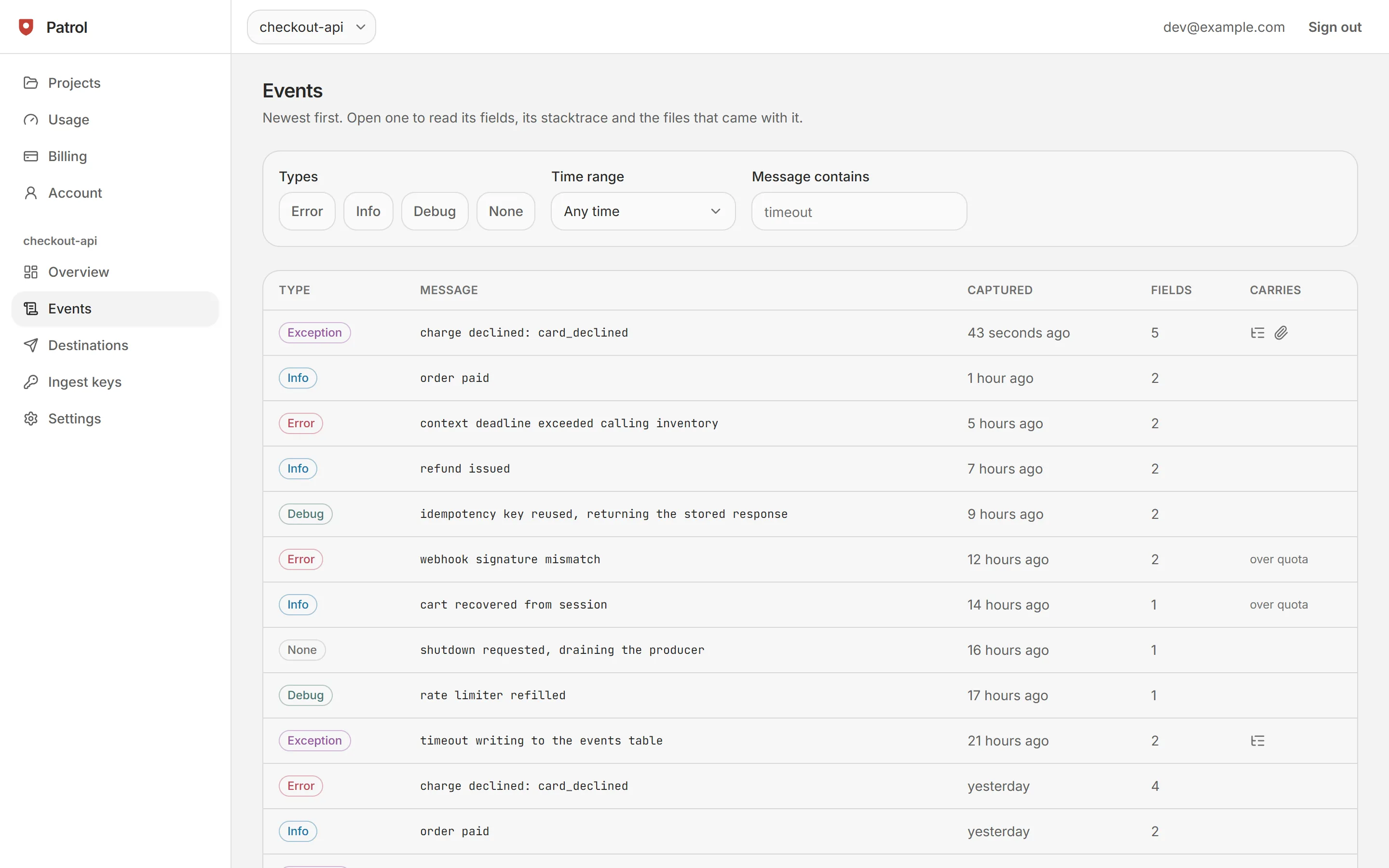Open Destinations for checkout-api

tap(115, 345)
